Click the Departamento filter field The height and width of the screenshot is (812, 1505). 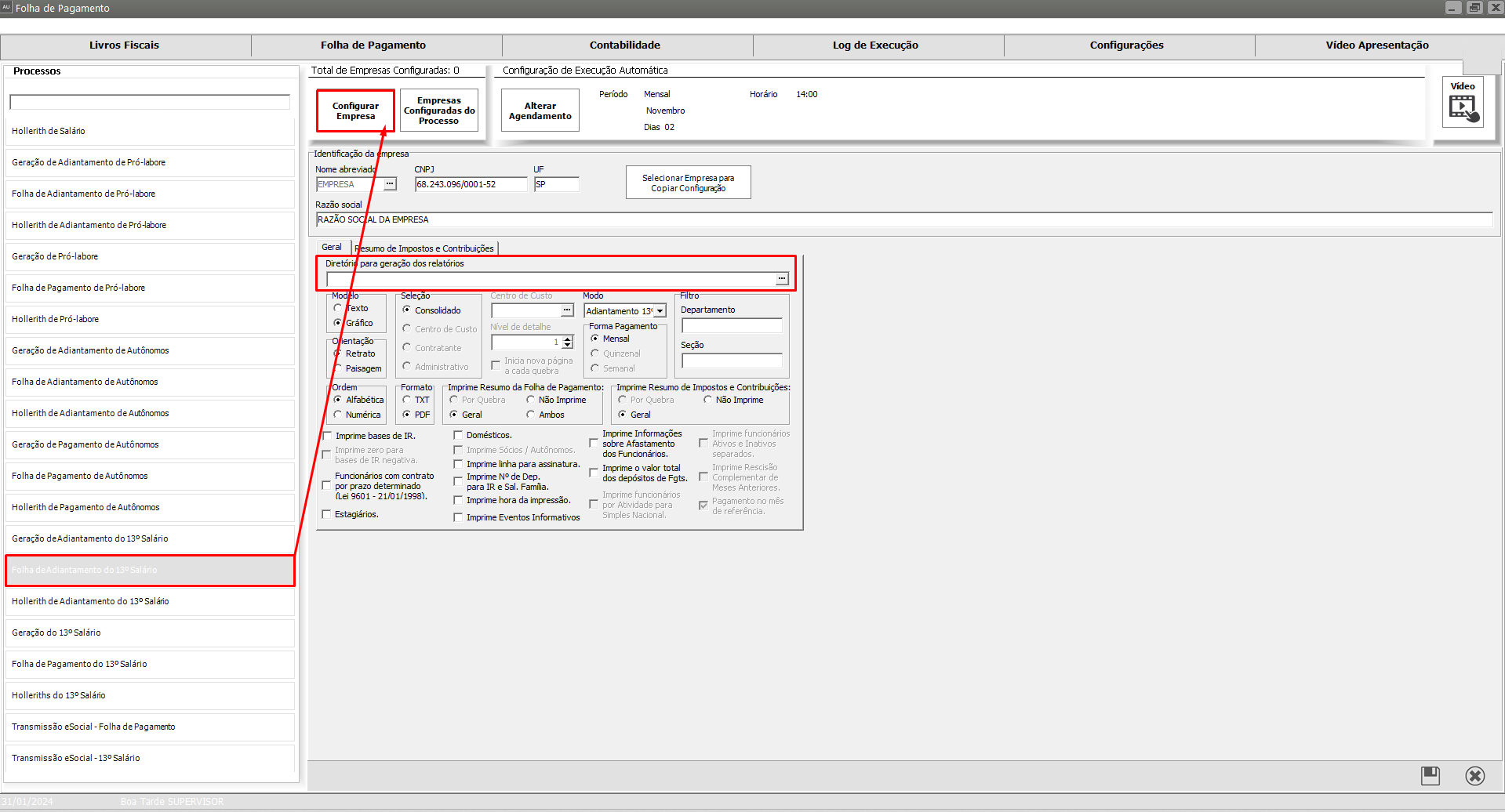click(732, 325)
